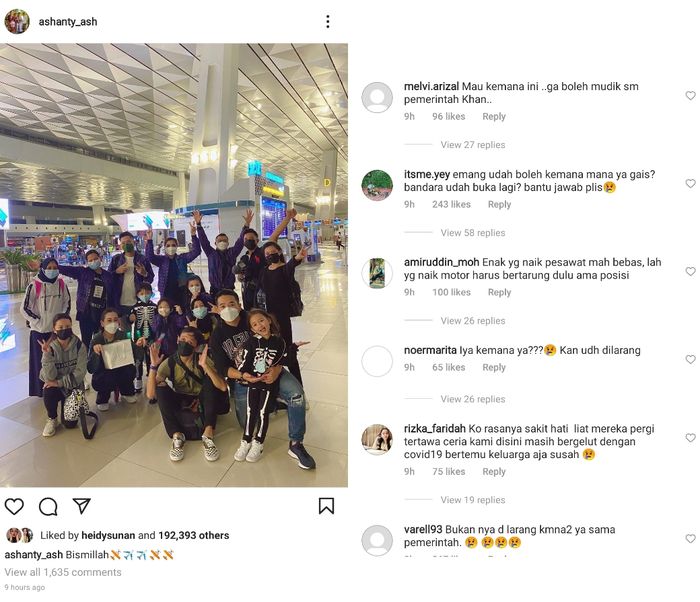Open heidysunan's profile from likes line
This screenshot has height=602, width=700.
pos(108,535)
